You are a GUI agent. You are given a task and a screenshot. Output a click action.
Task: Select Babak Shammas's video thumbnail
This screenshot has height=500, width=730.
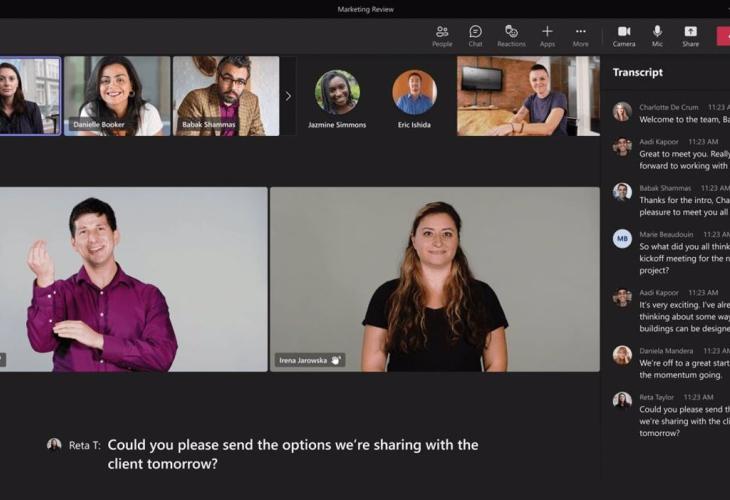point(225,95)
